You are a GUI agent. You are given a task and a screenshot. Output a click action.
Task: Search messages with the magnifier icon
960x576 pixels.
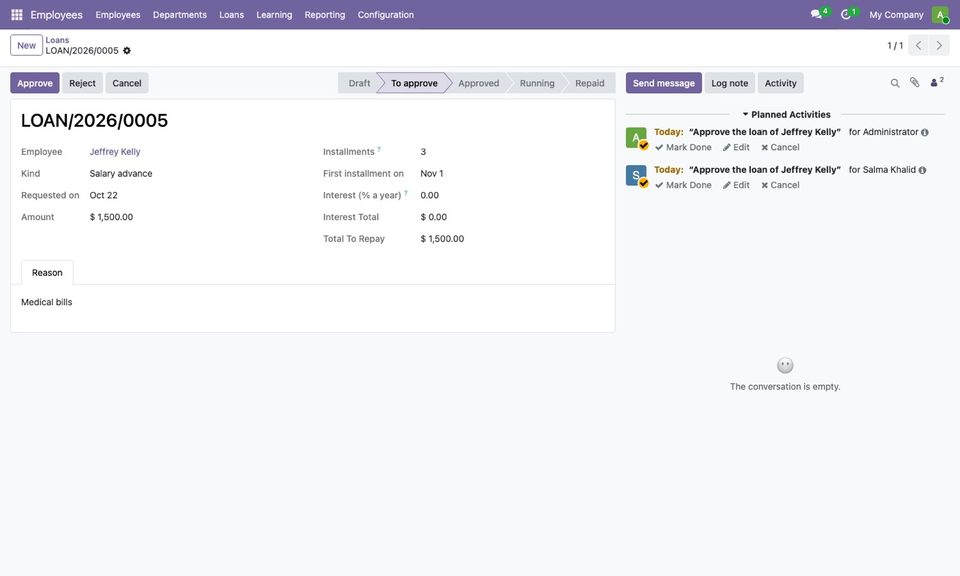click(x=894, y=83)
